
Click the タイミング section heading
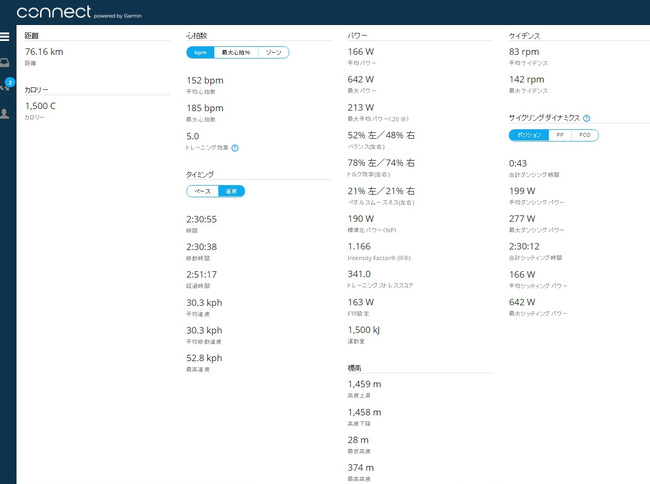coord(200,174)
